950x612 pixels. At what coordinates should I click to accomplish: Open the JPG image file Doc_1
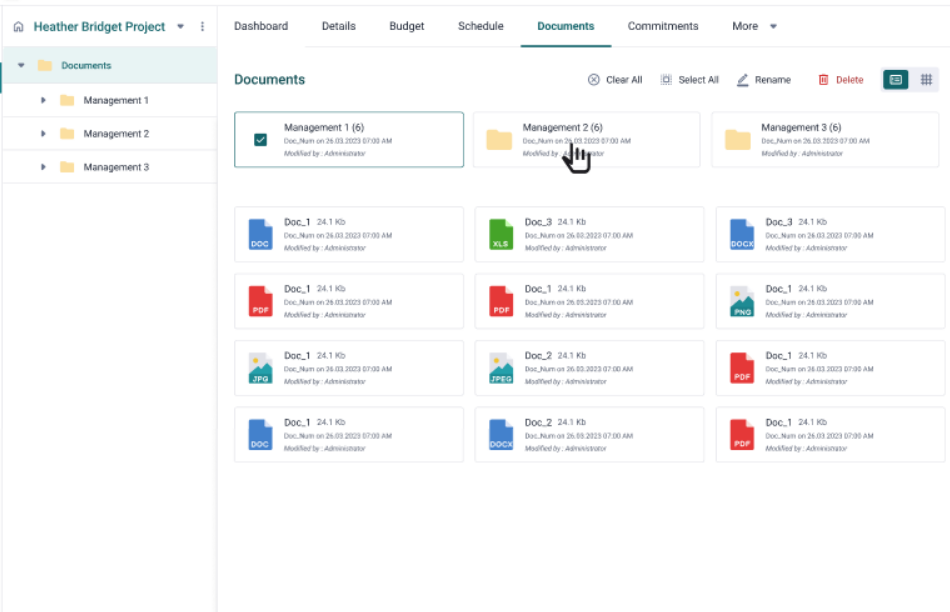click(x=260, y=368)
